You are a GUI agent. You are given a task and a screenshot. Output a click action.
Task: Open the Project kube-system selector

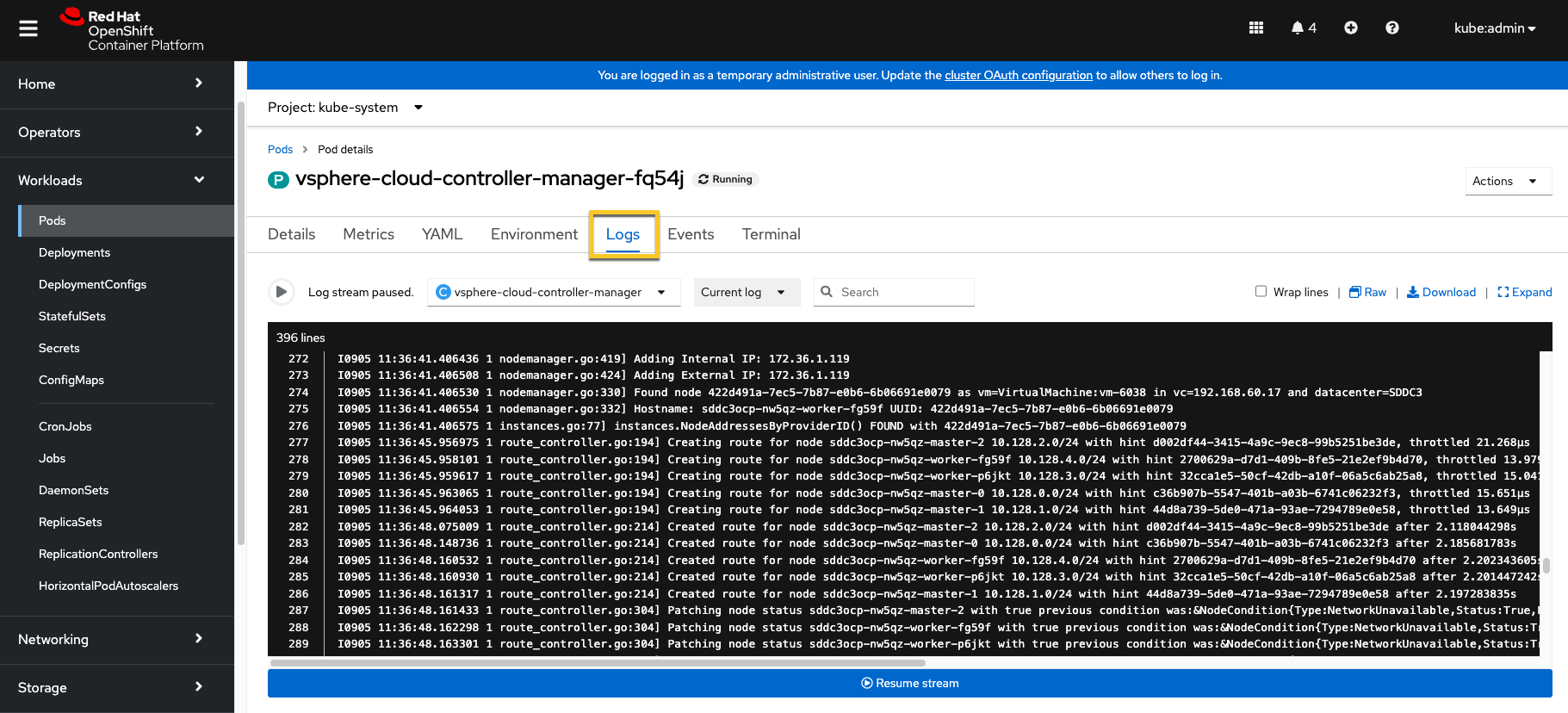[x=345, y=108]
